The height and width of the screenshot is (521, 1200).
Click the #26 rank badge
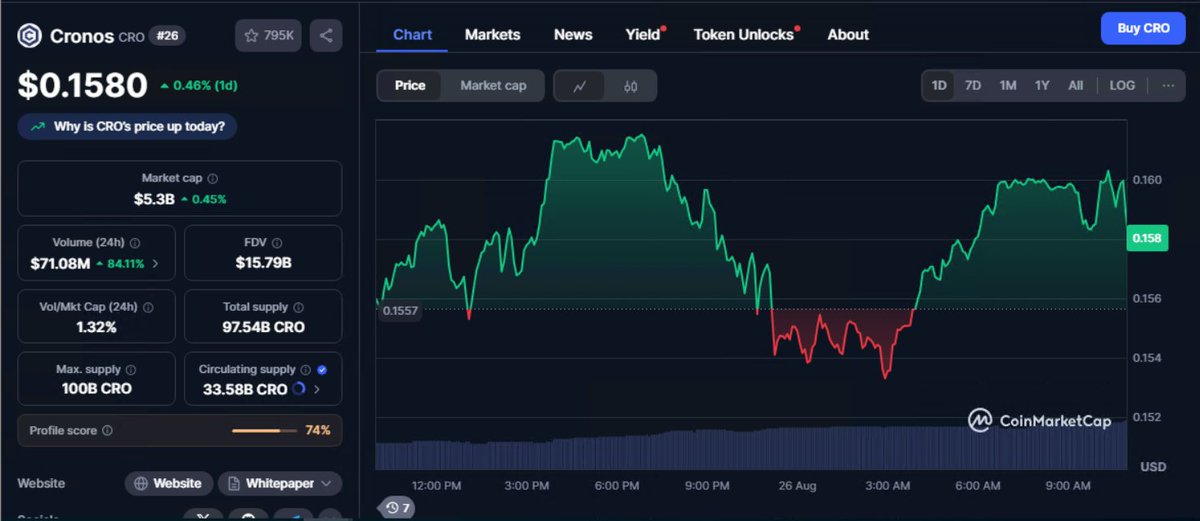tap(167, 36)
